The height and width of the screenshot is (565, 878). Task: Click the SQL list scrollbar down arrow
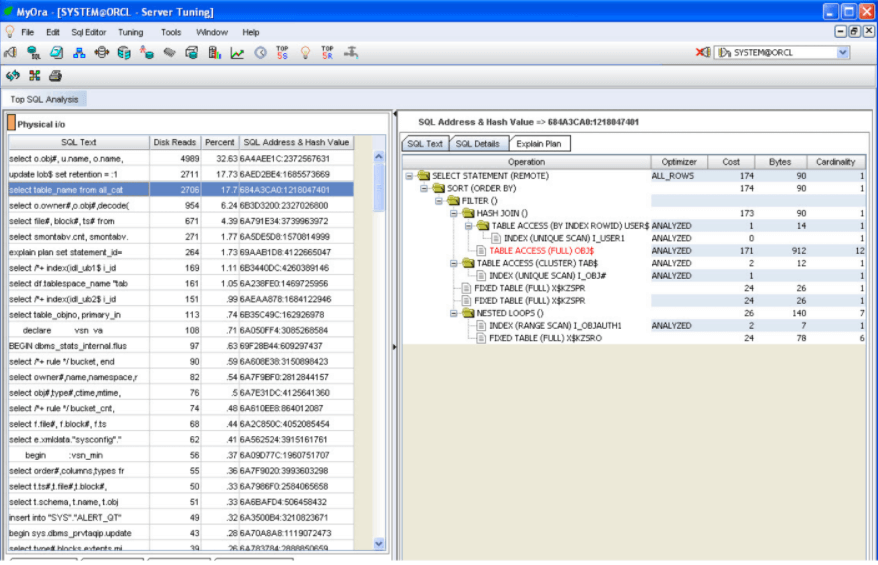(378, 543)
